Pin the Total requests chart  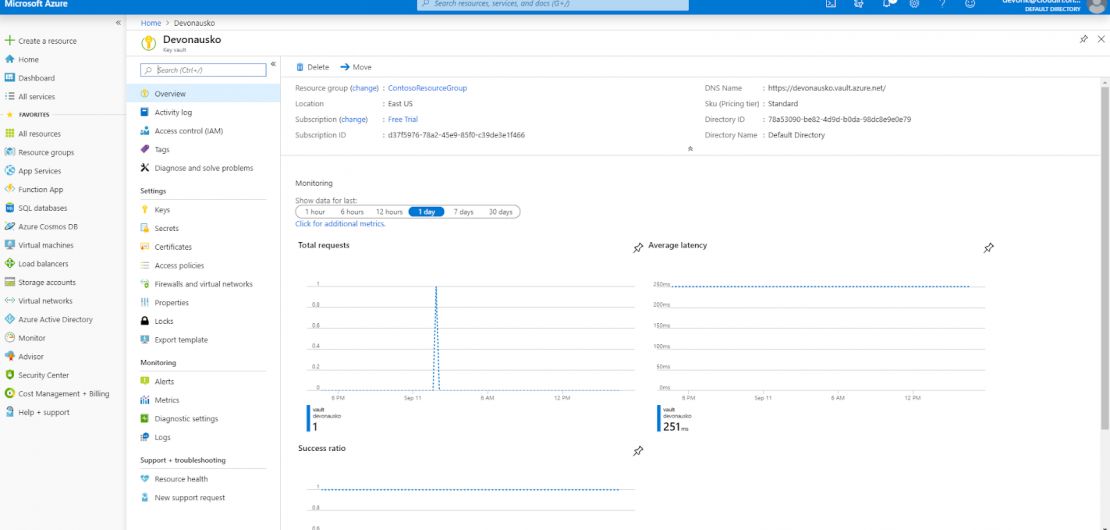click(x=638, y=248)
